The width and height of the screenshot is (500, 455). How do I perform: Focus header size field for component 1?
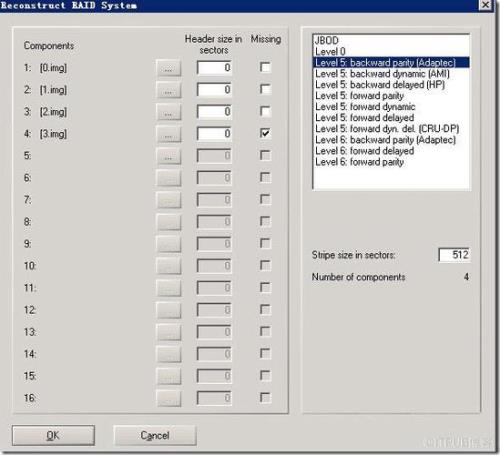(214, 68)
